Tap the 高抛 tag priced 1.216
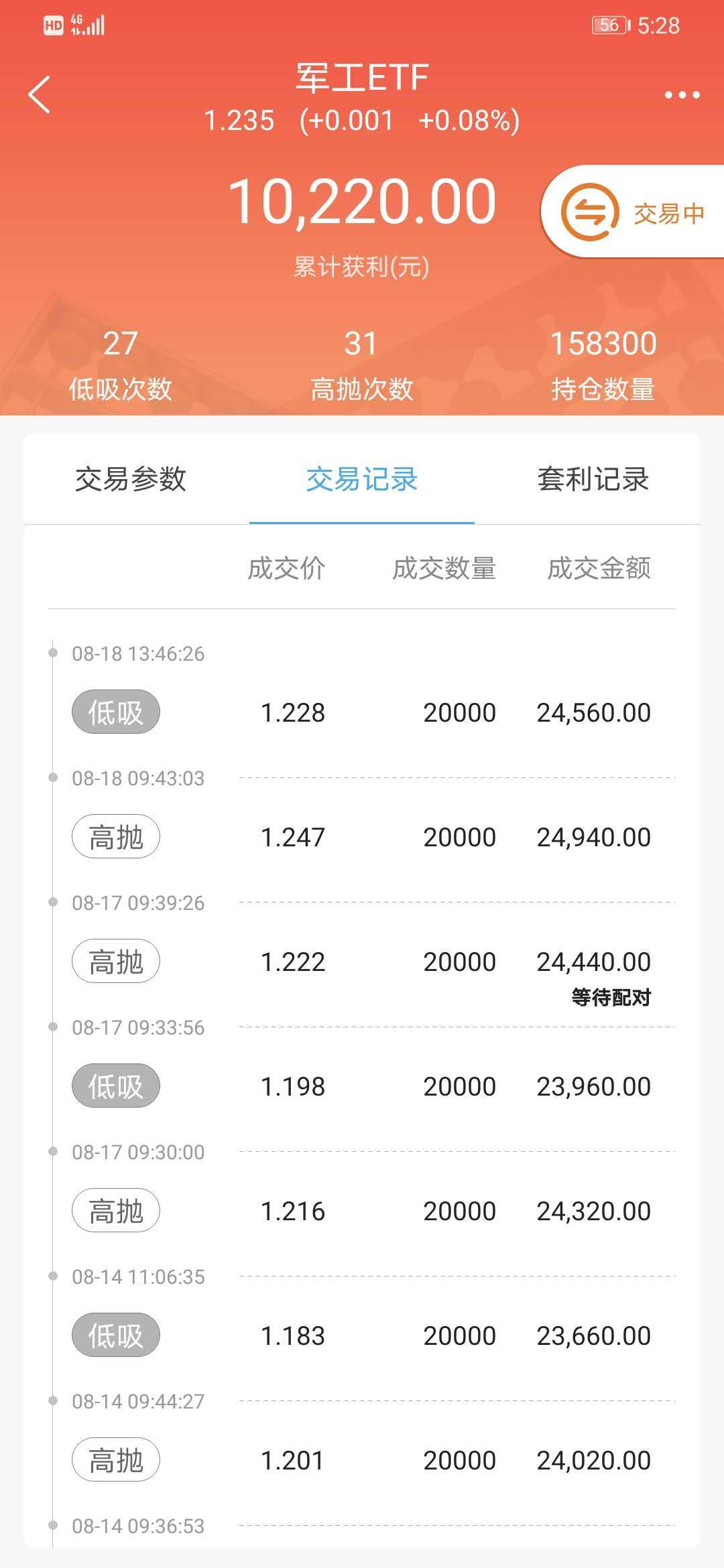Image resolution: width=724 pixels, height=1568 pixels. [x=116, y=1210]
